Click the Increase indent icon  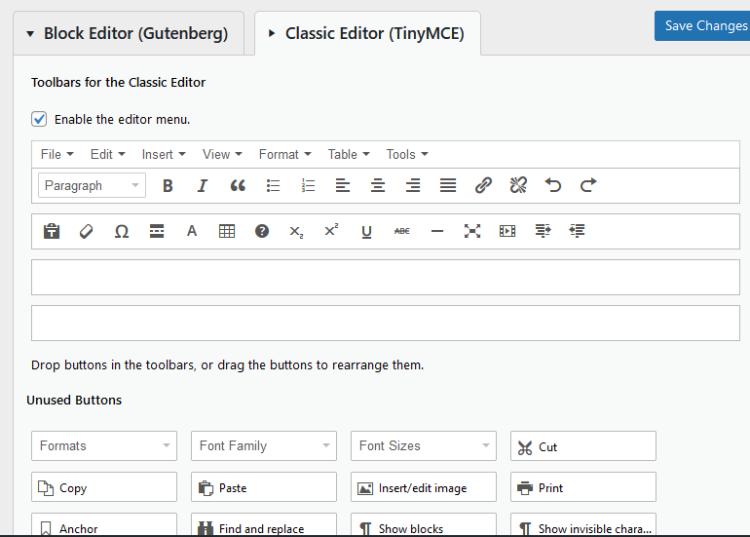point(542,231)
